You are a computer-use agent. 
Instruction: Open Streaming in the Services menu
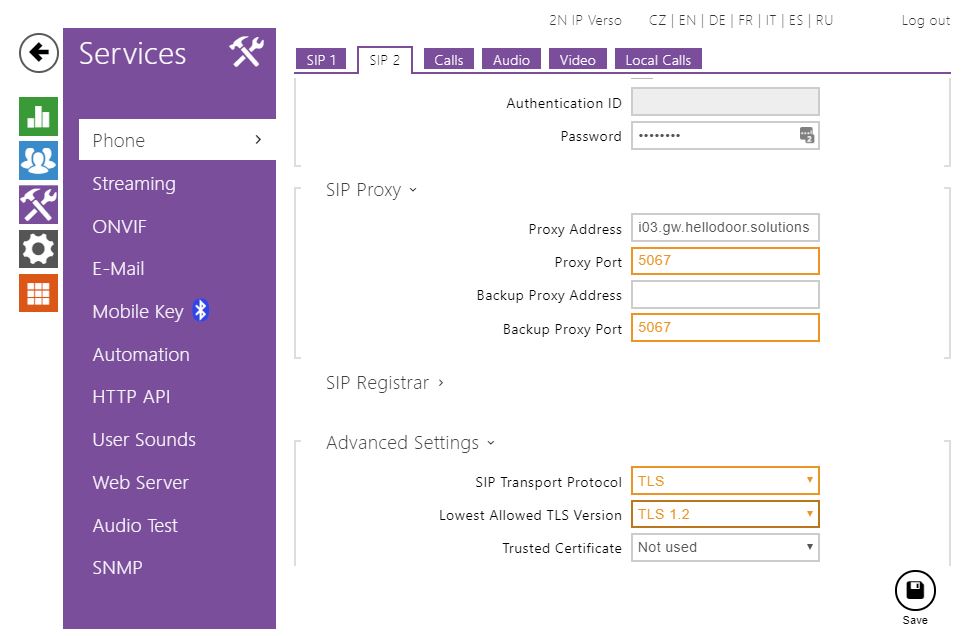[134, 184]
